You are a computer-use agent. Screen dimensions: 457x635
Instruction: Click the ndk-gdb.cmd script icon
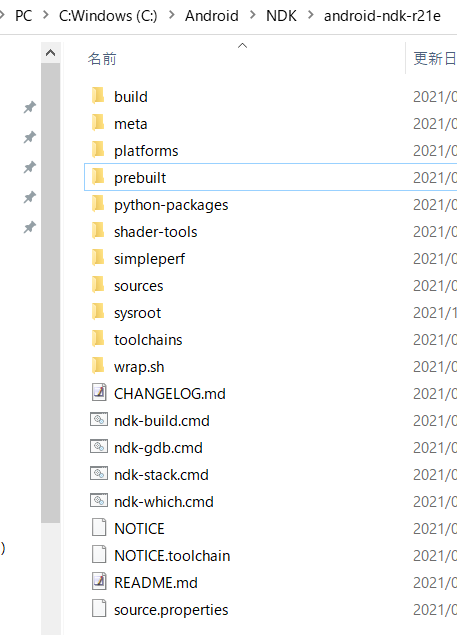[x=99, y=447]
